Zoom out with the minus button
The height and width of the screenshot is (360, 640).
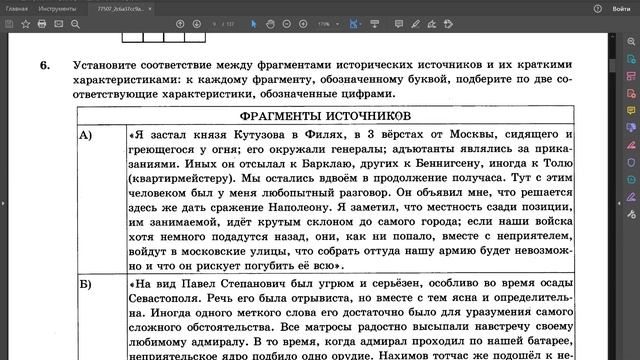(287, 24)
